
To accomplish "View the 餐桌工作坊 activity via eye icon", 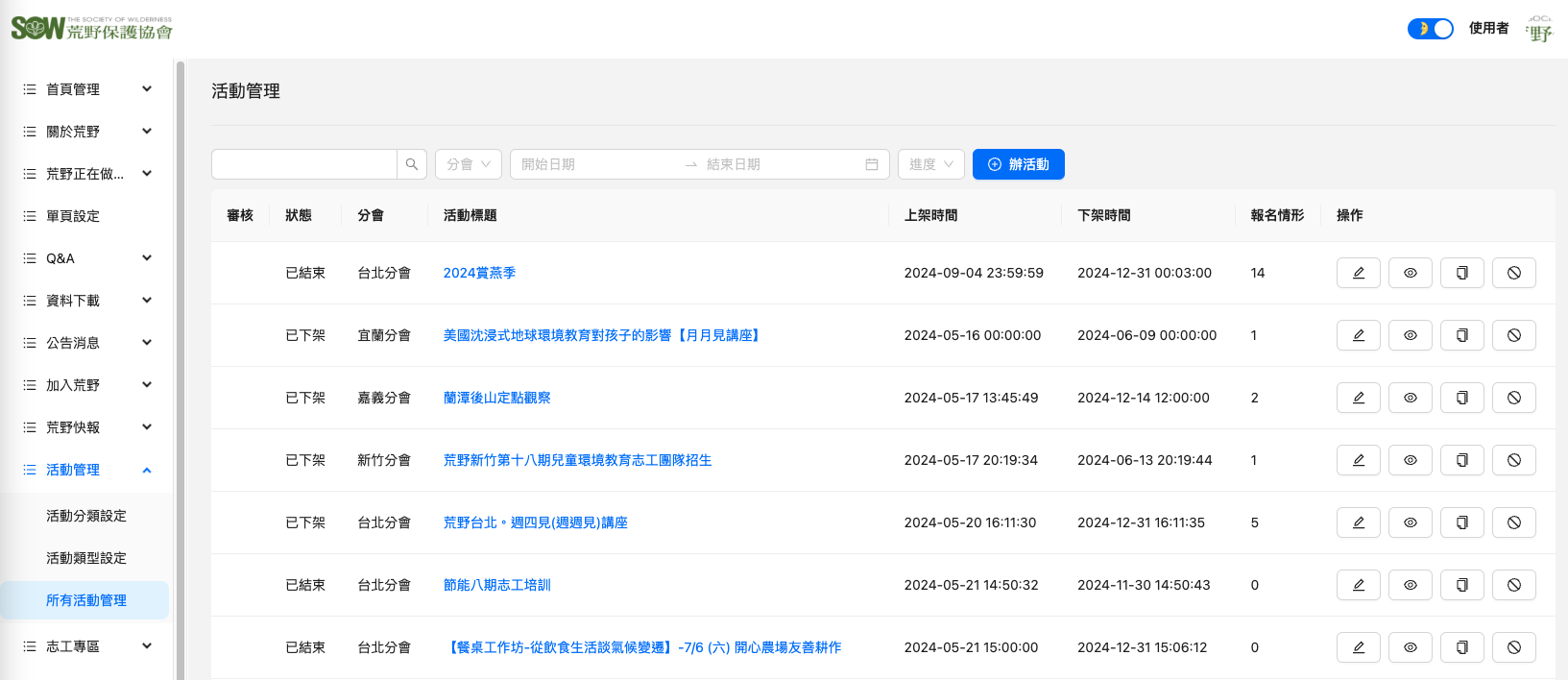I will [x=1410, y=647].
